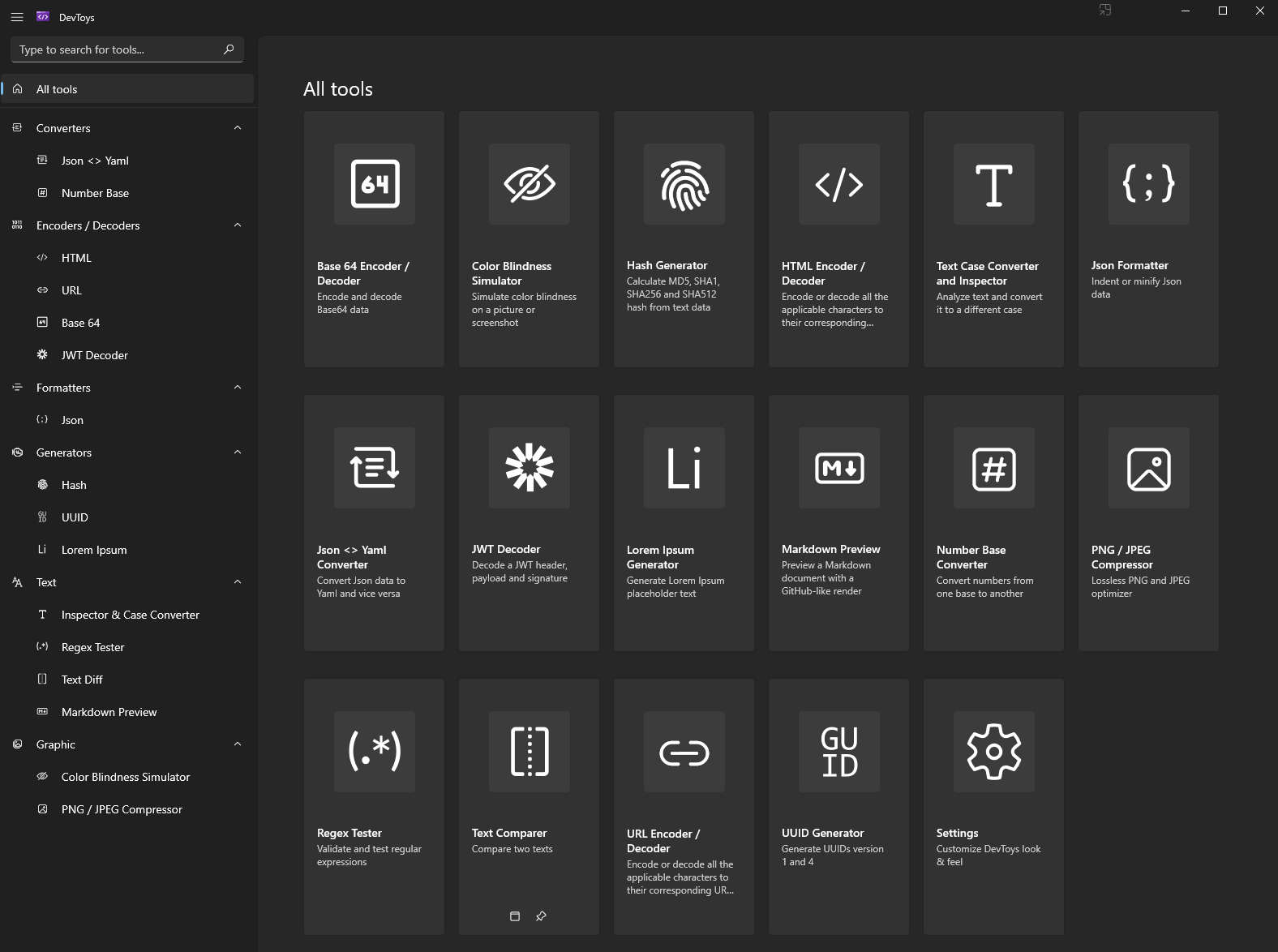
Task: Click the Json Formatter braces icon
Action: pyautogui.click(x=1149, y=184)
